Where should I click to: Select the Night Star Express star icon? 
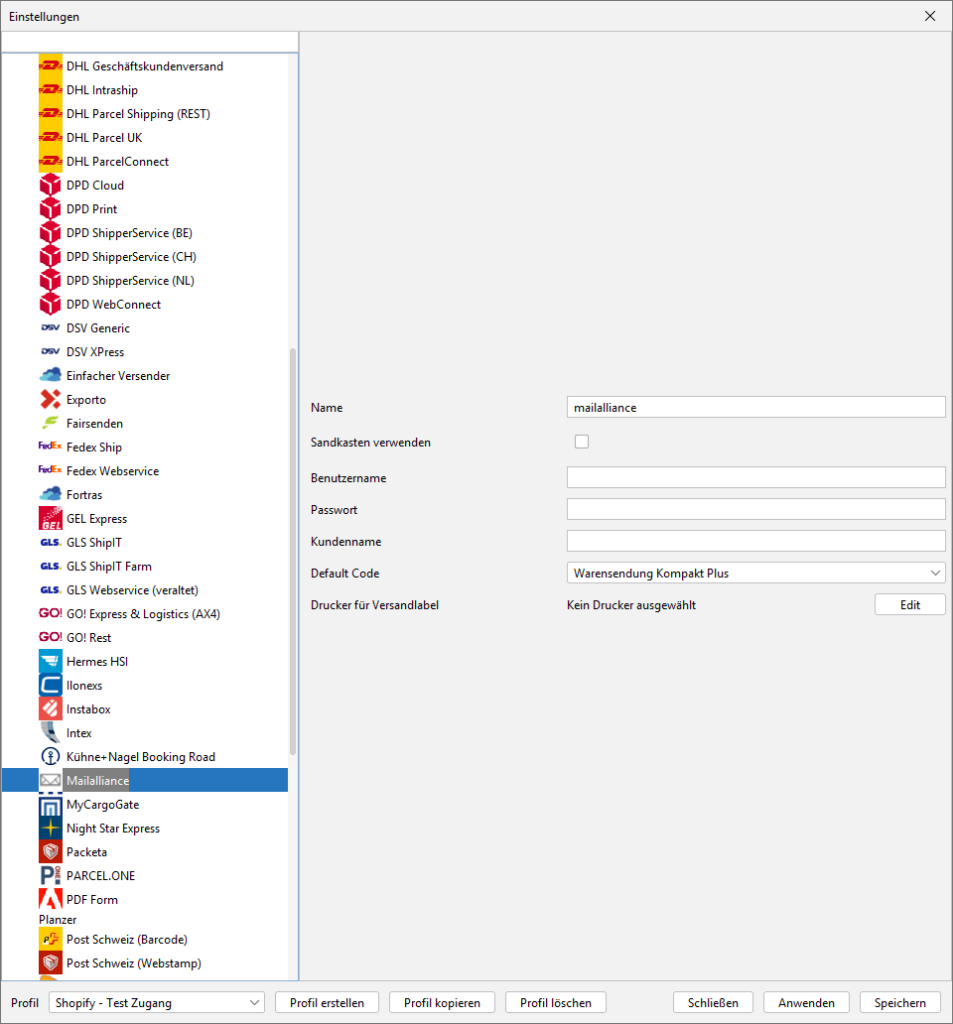click(50, 828)
